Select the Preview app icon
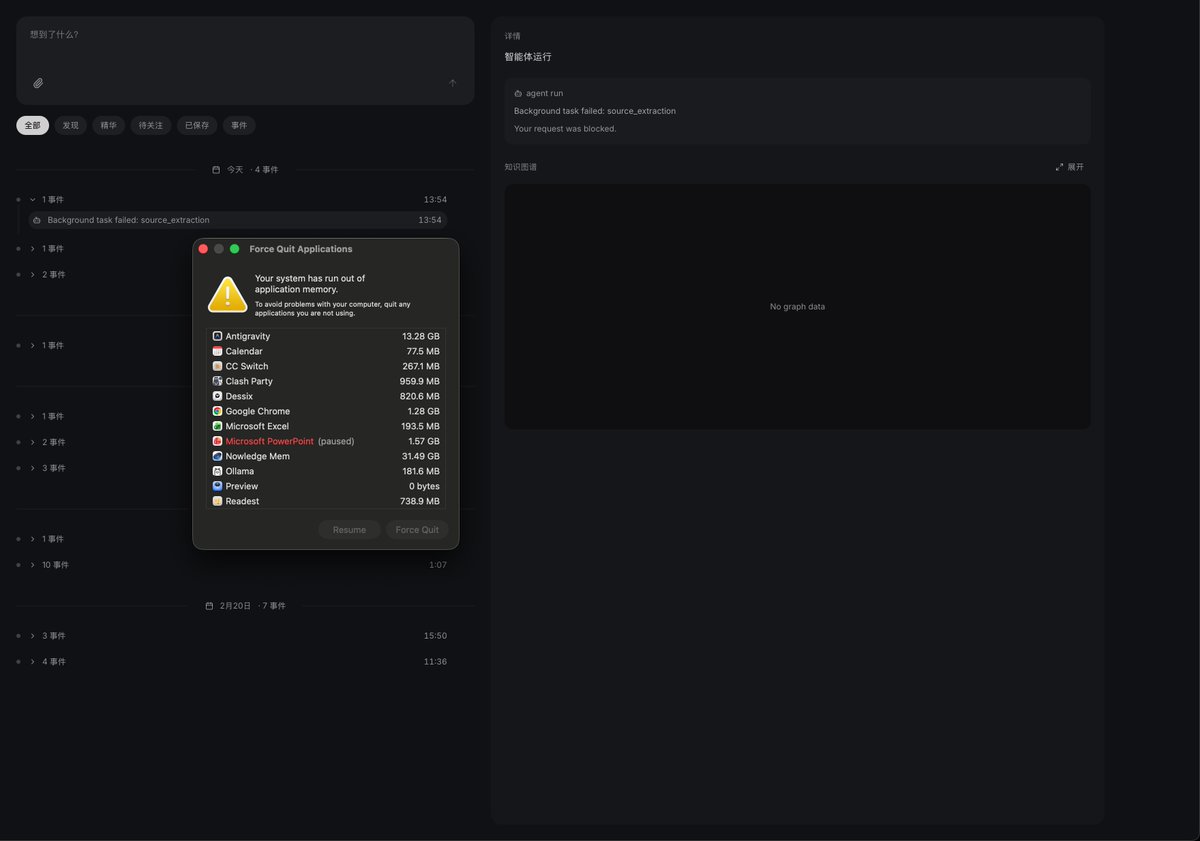This screenshot has height=841, width=1200. coord(217,486)
